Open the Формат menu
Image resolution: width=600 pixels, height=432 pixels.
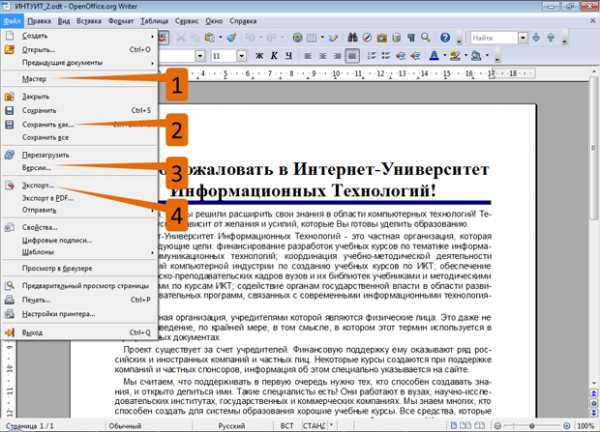pyautogui.click(x=121, y=21)
